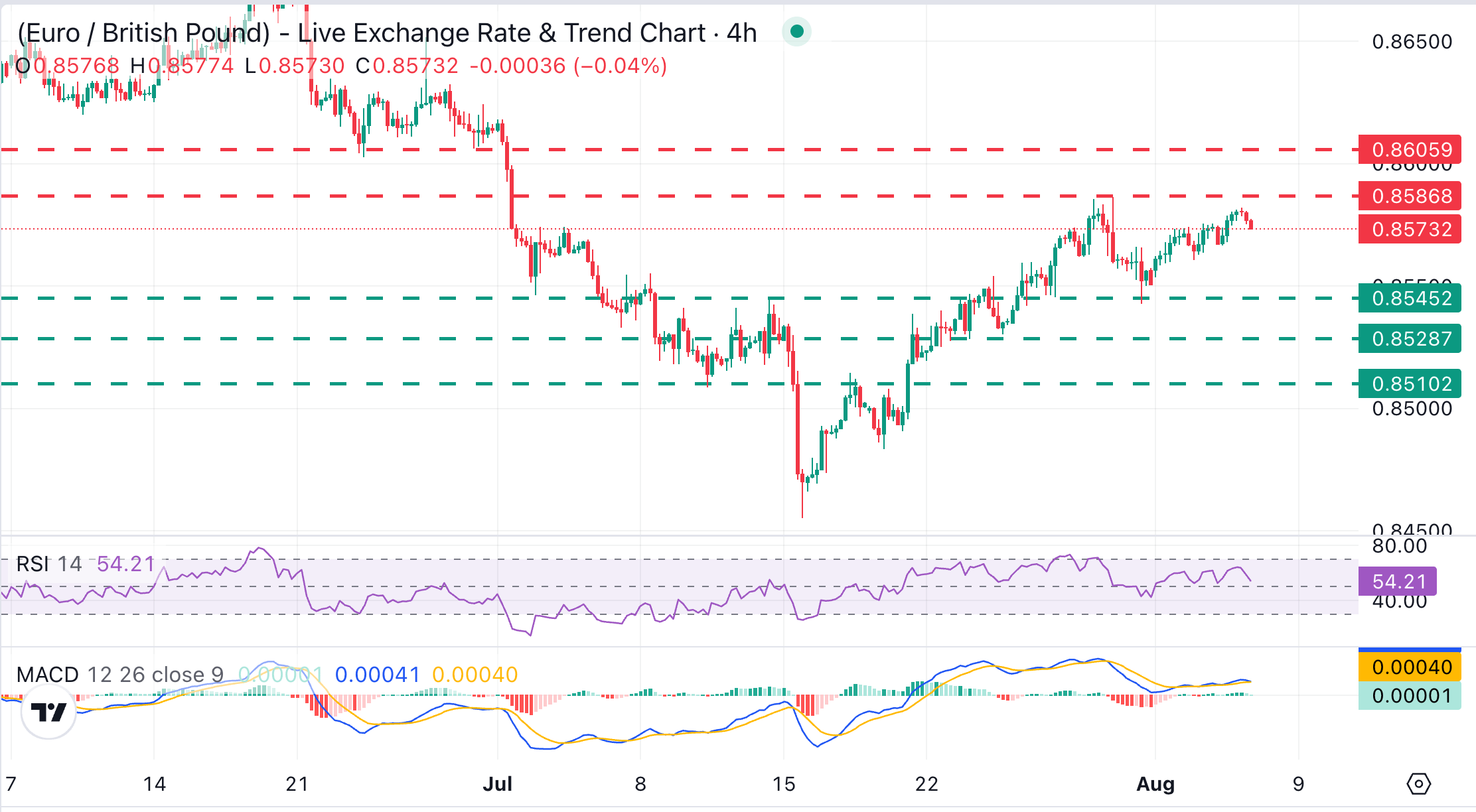This screenshot has height=812, width=1476.
Task: Click the 8 date axis label
Action: [640, 784]
